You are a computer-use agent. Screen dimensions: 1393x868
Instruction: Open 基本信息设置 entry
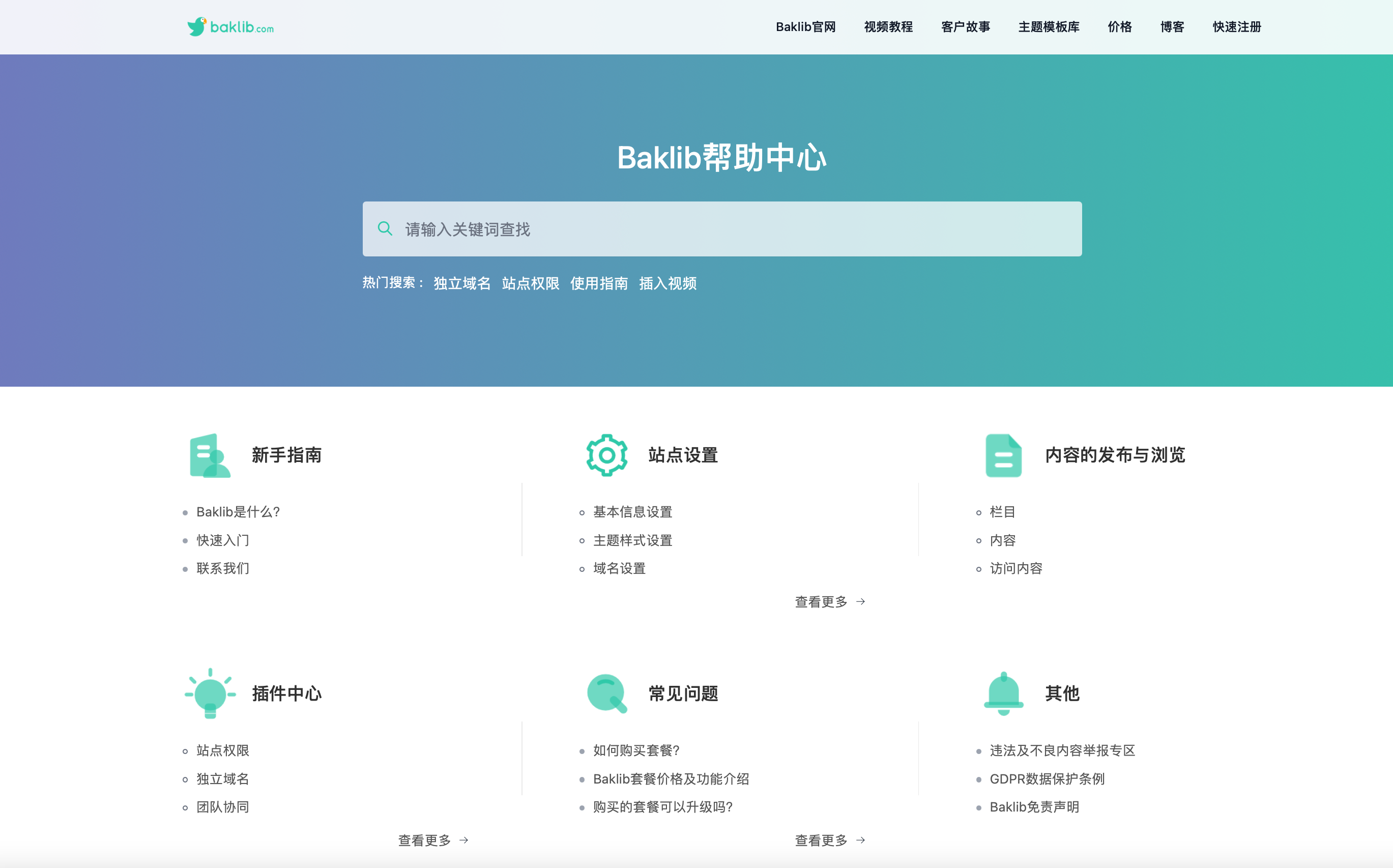pyautogui.click(x=632, y=512)
